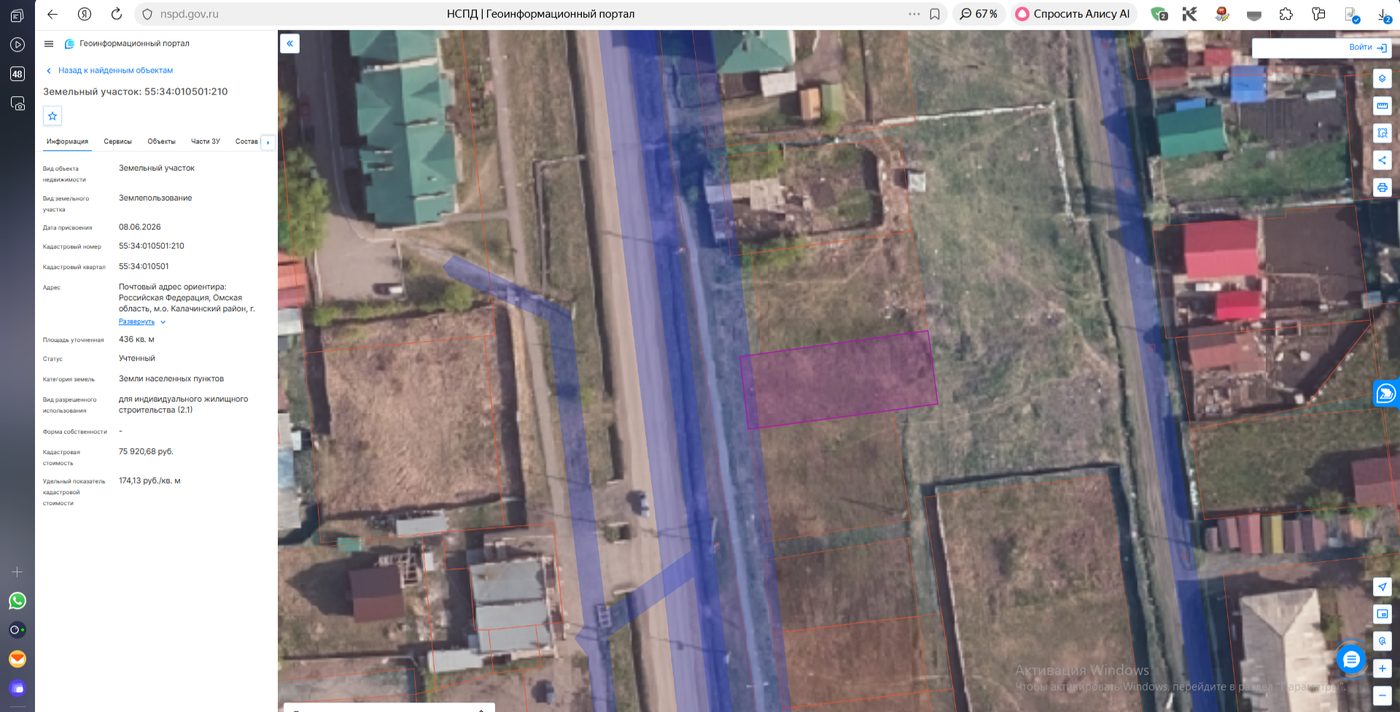Image resolution: width=1400 pixels, height=712 pixels.
Task: Add the land parcel to favorites via the star
Action: [53, 116]
